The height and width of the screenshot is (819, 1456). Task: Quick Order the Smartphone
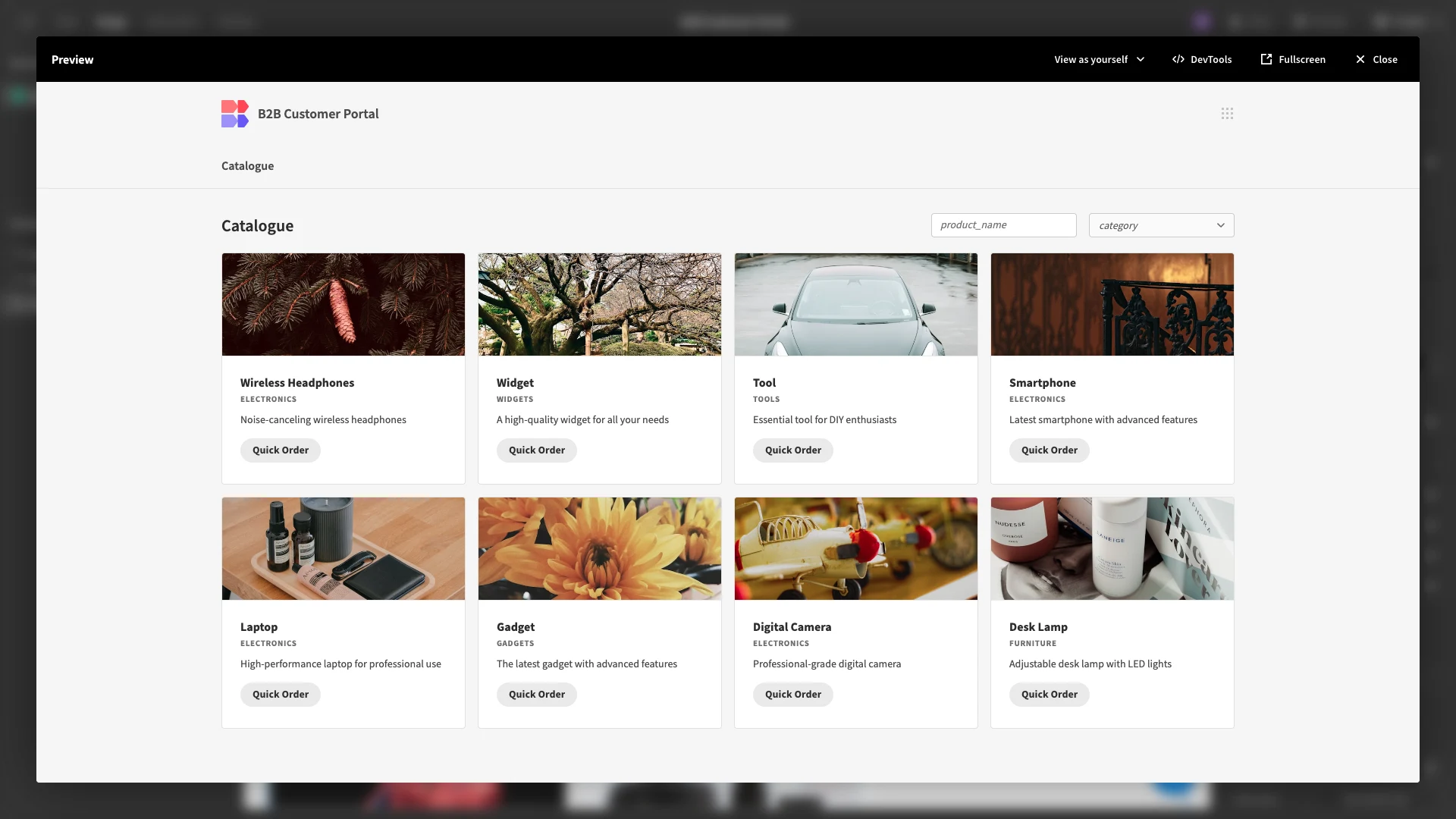[x=1050, y=450]
